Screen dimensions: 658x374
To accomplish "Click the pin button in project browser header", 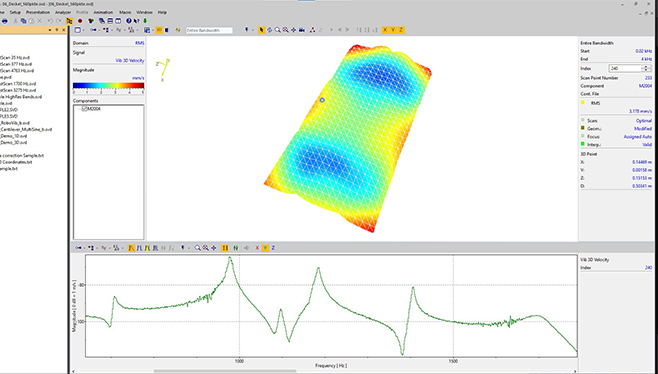I will pyautogui.click(x=57, y=30).
